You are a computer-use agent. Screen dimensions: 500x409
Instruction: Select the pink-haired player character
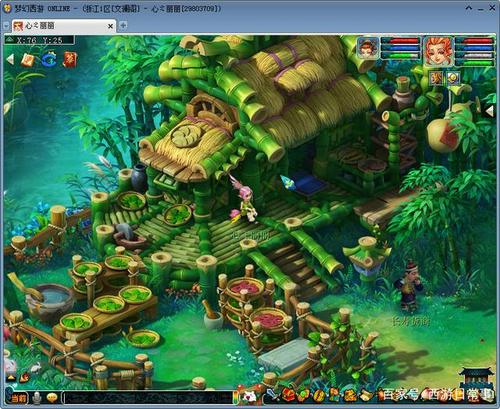tap(246, 204)
